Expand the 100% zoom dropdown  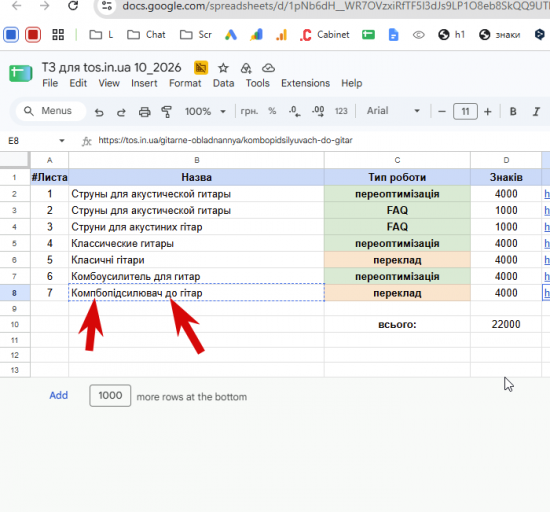205,112
